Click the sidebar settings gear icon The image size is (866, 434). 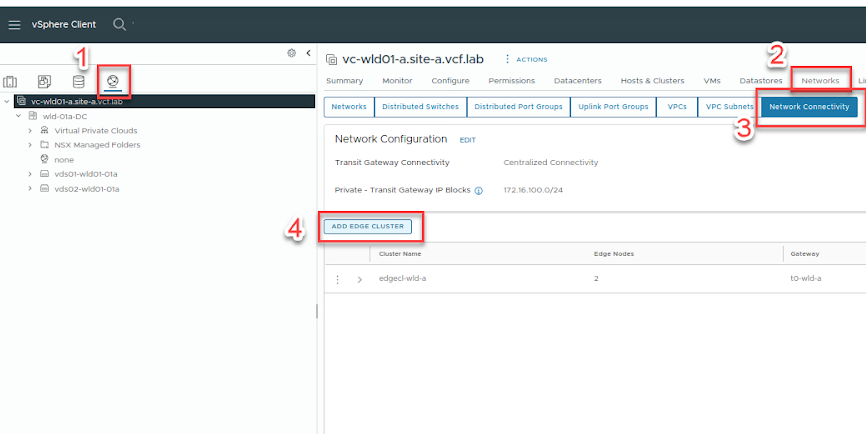coord(291,53)
